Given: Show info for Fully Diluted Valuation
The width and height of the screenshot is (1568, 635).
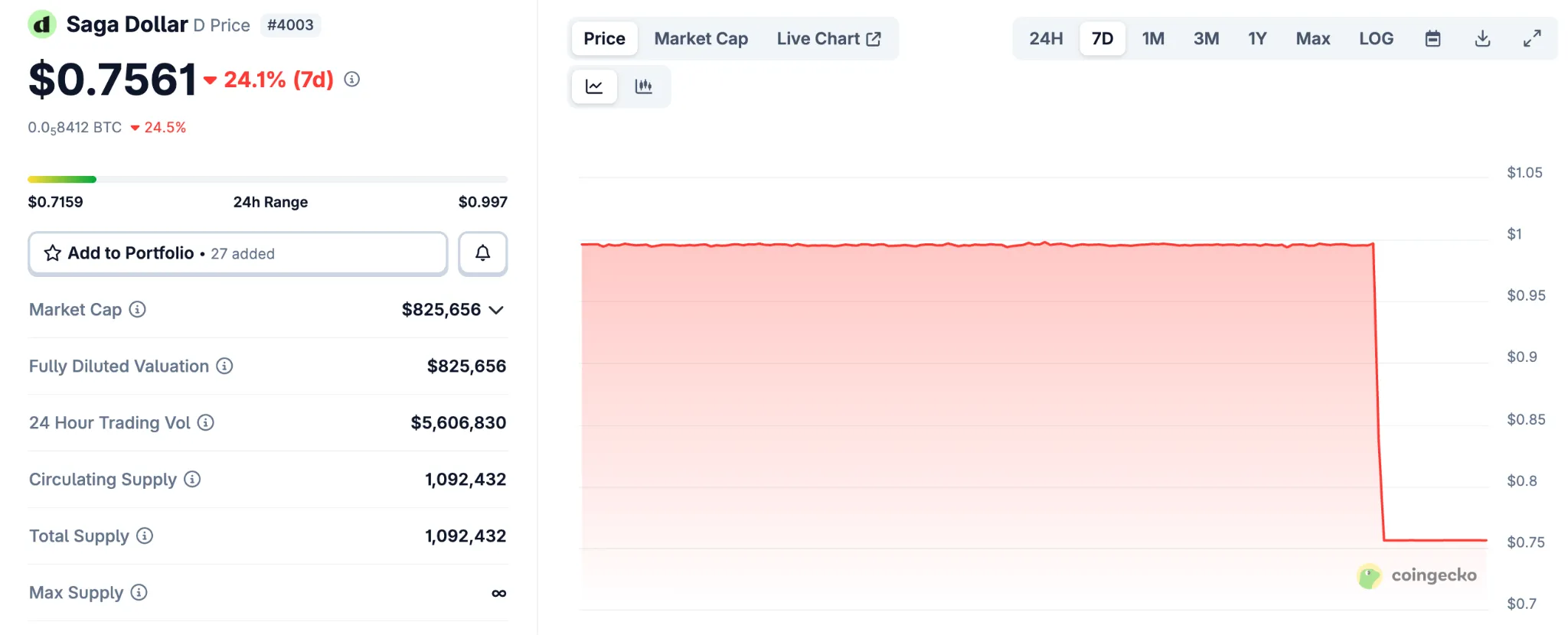Looking at the screenshot, I should click(x=224, y=366).
